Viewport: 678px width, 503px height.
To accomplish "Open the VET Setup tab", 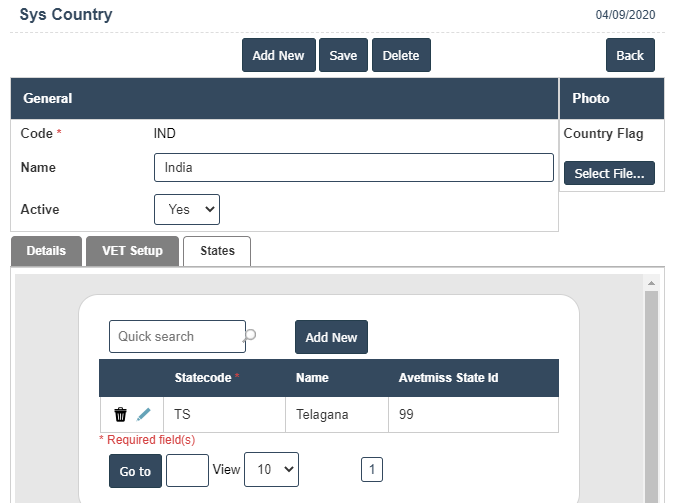I will 132,251.
